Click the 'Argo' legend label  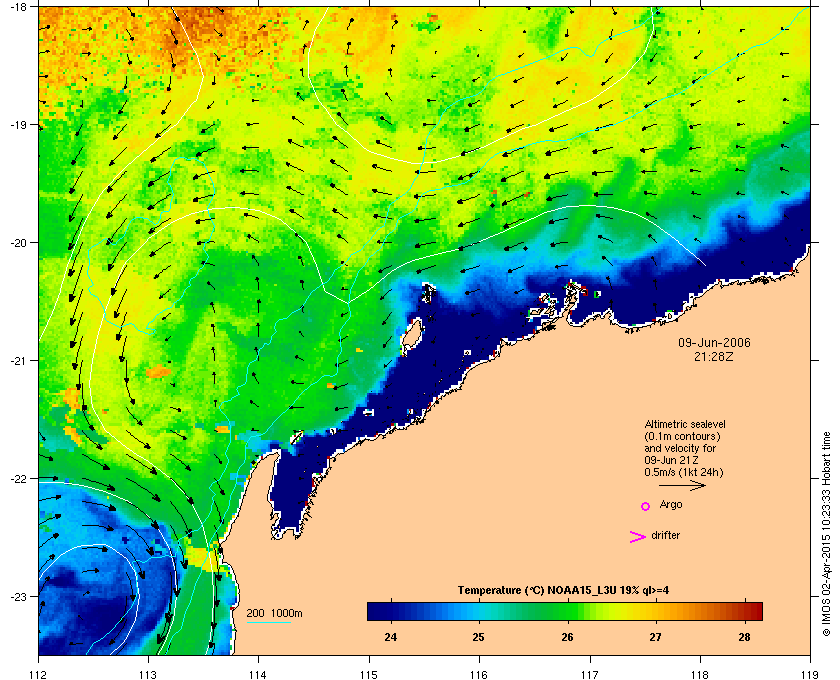(671, 505)
